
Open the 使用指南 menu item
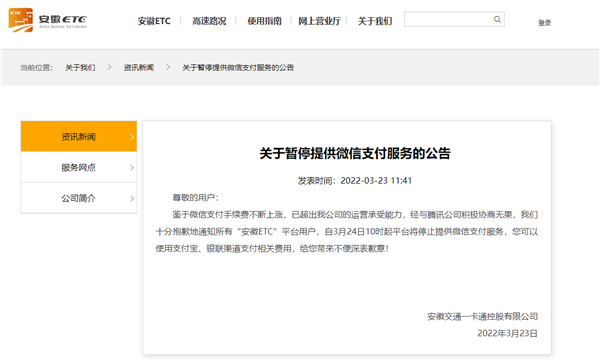(x=264, y=21)
